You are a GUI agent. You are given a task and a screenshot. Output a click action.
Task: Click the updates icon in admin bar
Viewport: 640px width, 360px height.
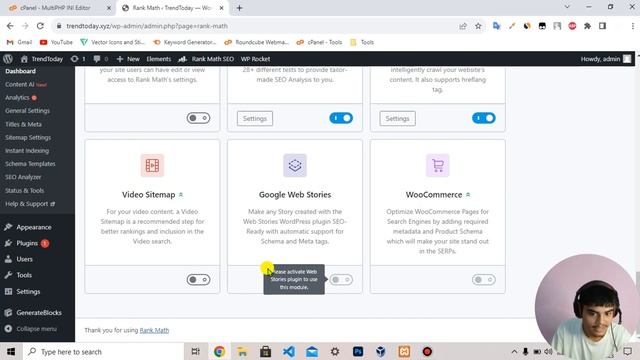[78, 59]
